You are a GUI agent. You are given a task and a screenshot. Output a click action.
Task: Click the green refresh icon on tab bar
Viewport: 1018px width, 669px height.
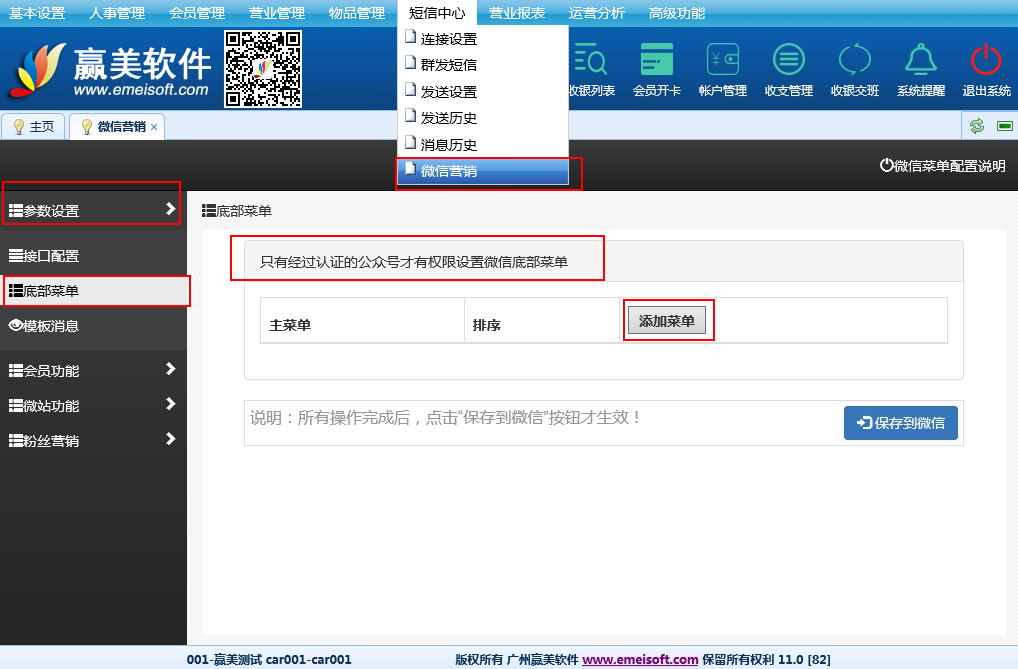(x=977, y=126)
